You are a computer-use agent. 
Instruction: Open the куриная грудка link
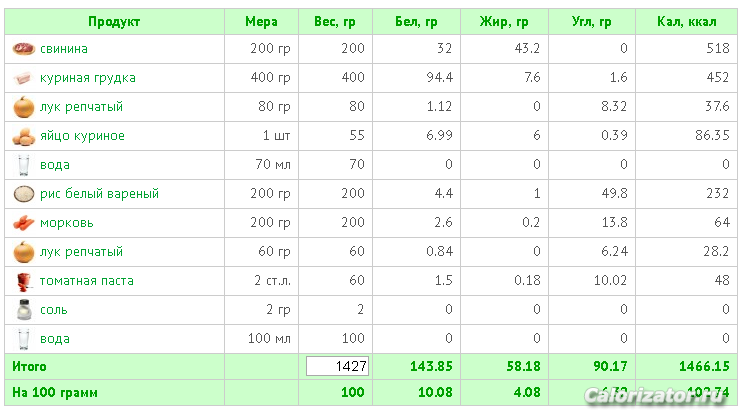(x=87, y=78)
